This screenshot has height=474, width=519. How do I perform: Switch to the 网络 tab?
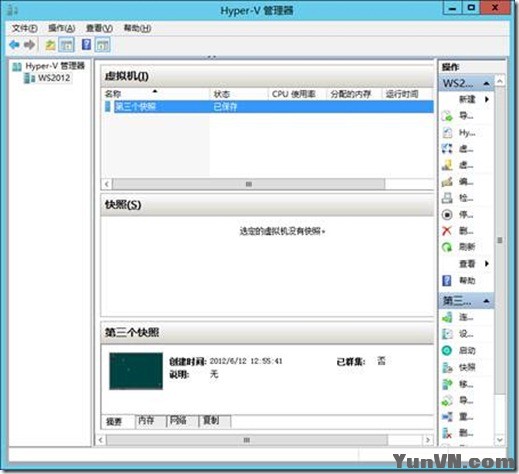(x=182, y=421)
